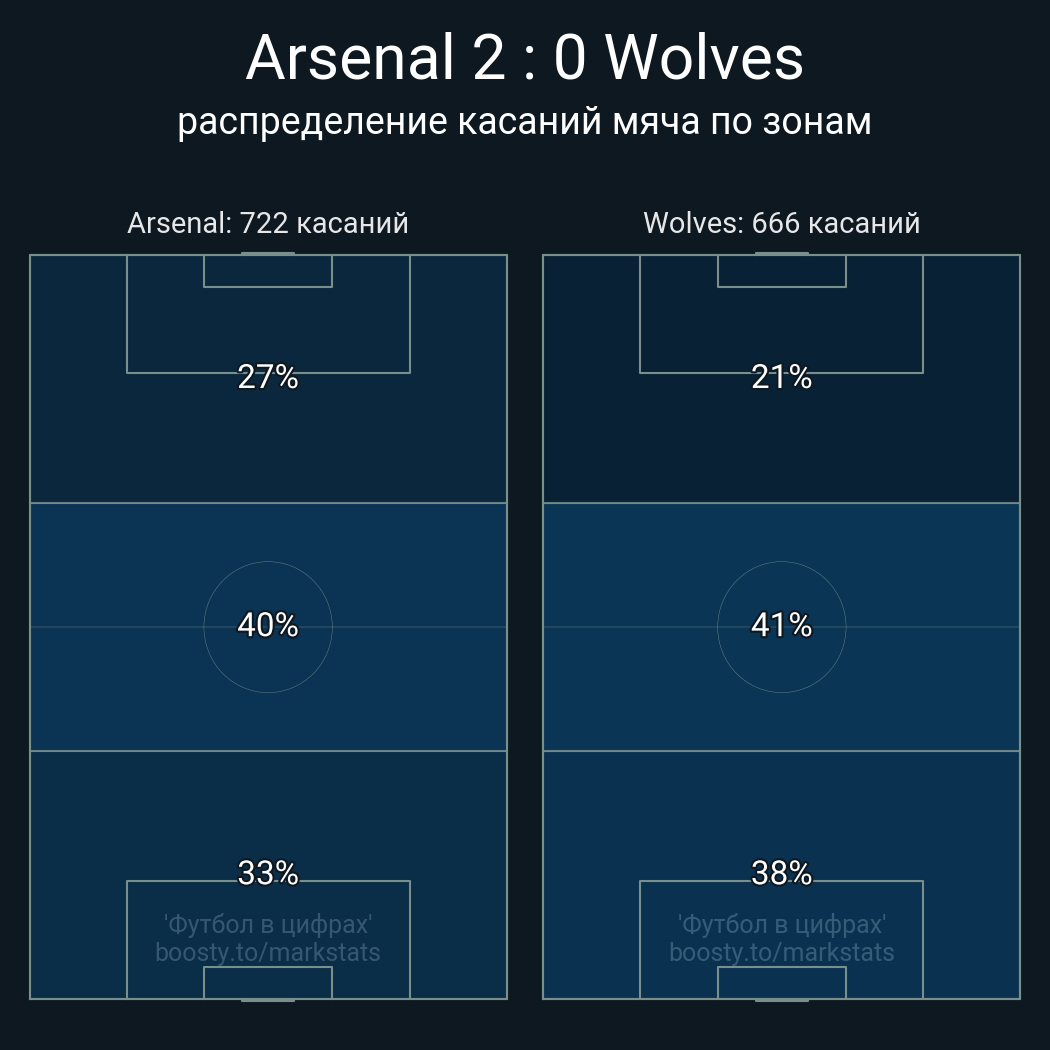1050x1050 pixels.
Task: Select the bottom six-yard box on Wolves pitch
Action: coord(781,982)
